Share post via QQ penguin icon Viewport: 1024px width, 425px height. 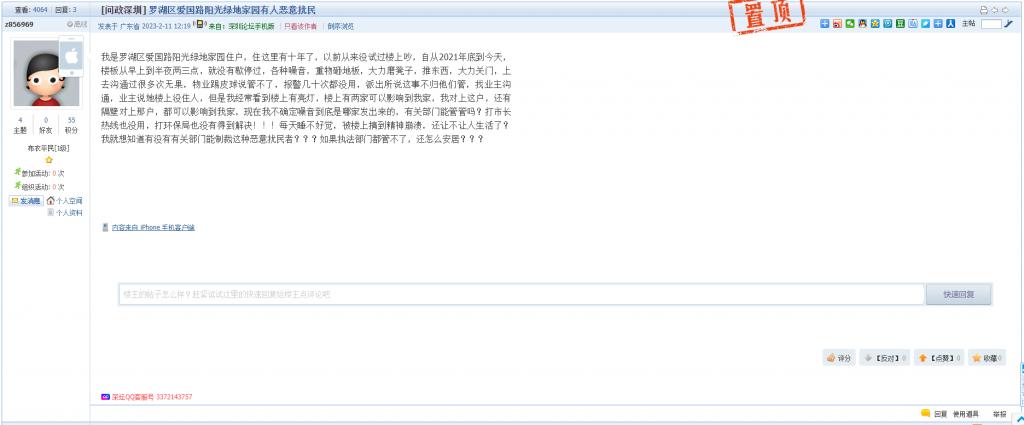click(862, 24)
